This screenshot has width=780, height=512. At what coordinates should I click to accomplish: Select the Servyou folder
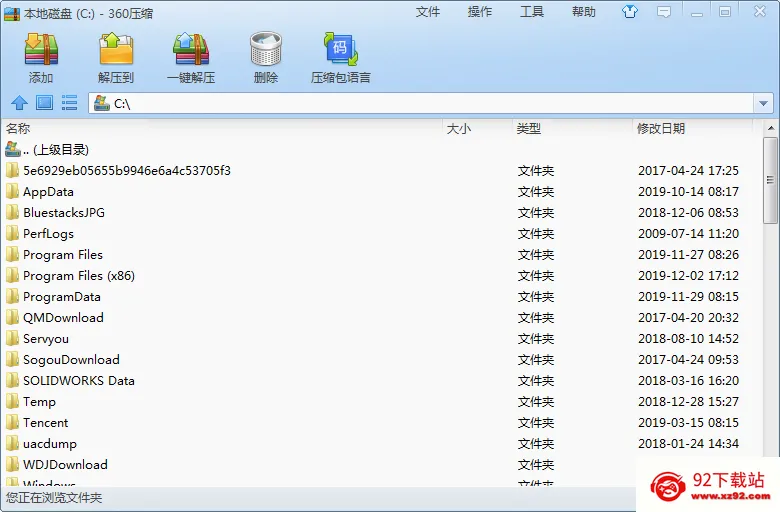46,339
